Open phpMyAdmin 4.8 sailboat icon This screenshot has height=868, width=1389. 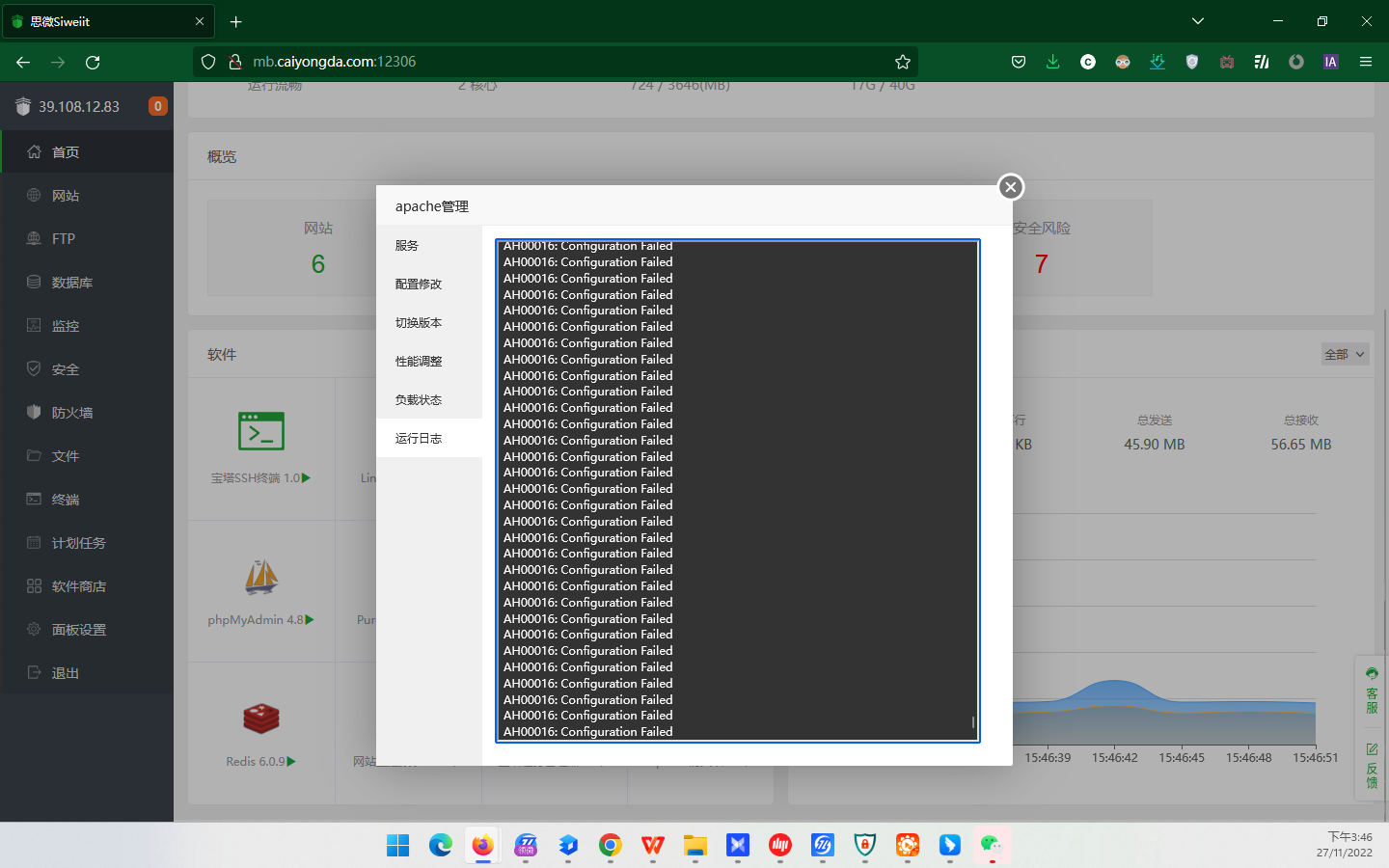261,577
